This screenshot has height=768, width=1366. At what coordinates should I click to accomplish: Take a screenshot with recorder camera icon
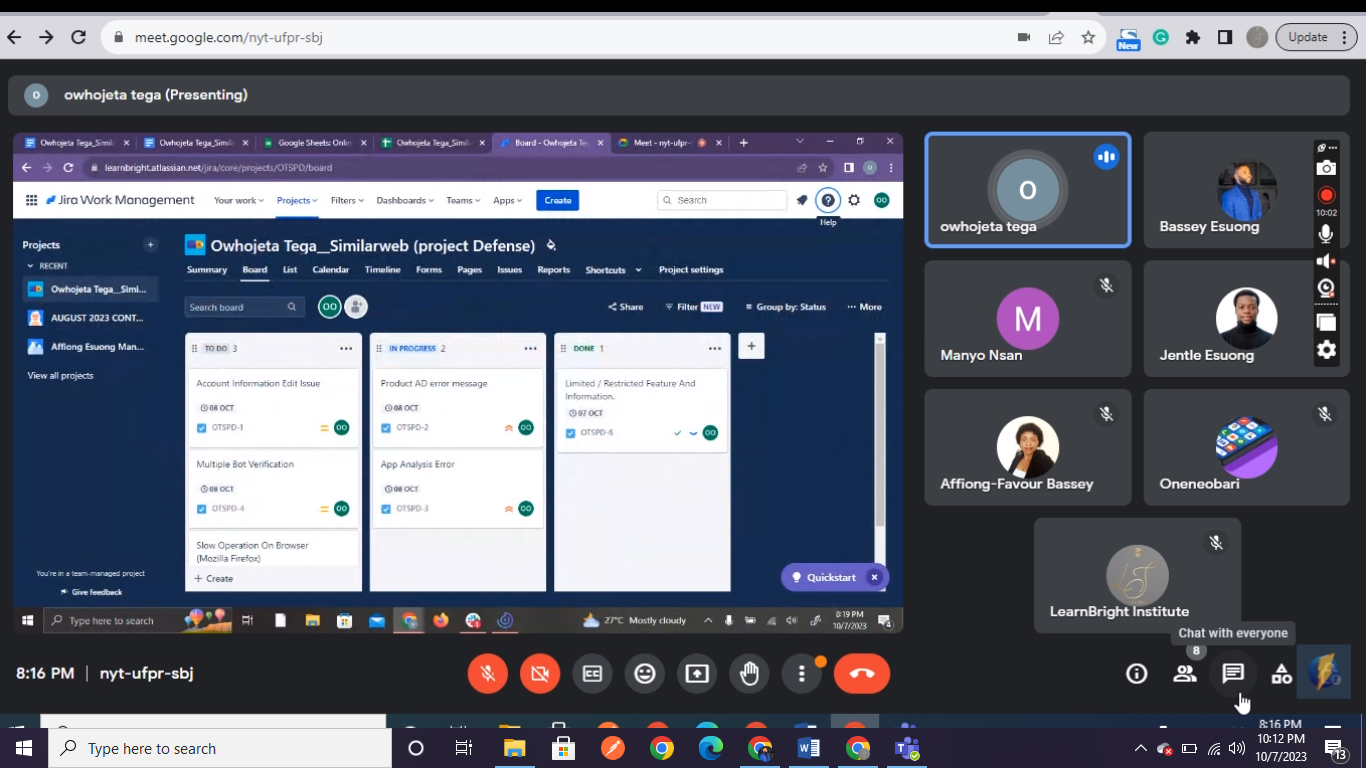click(1326, 168)
